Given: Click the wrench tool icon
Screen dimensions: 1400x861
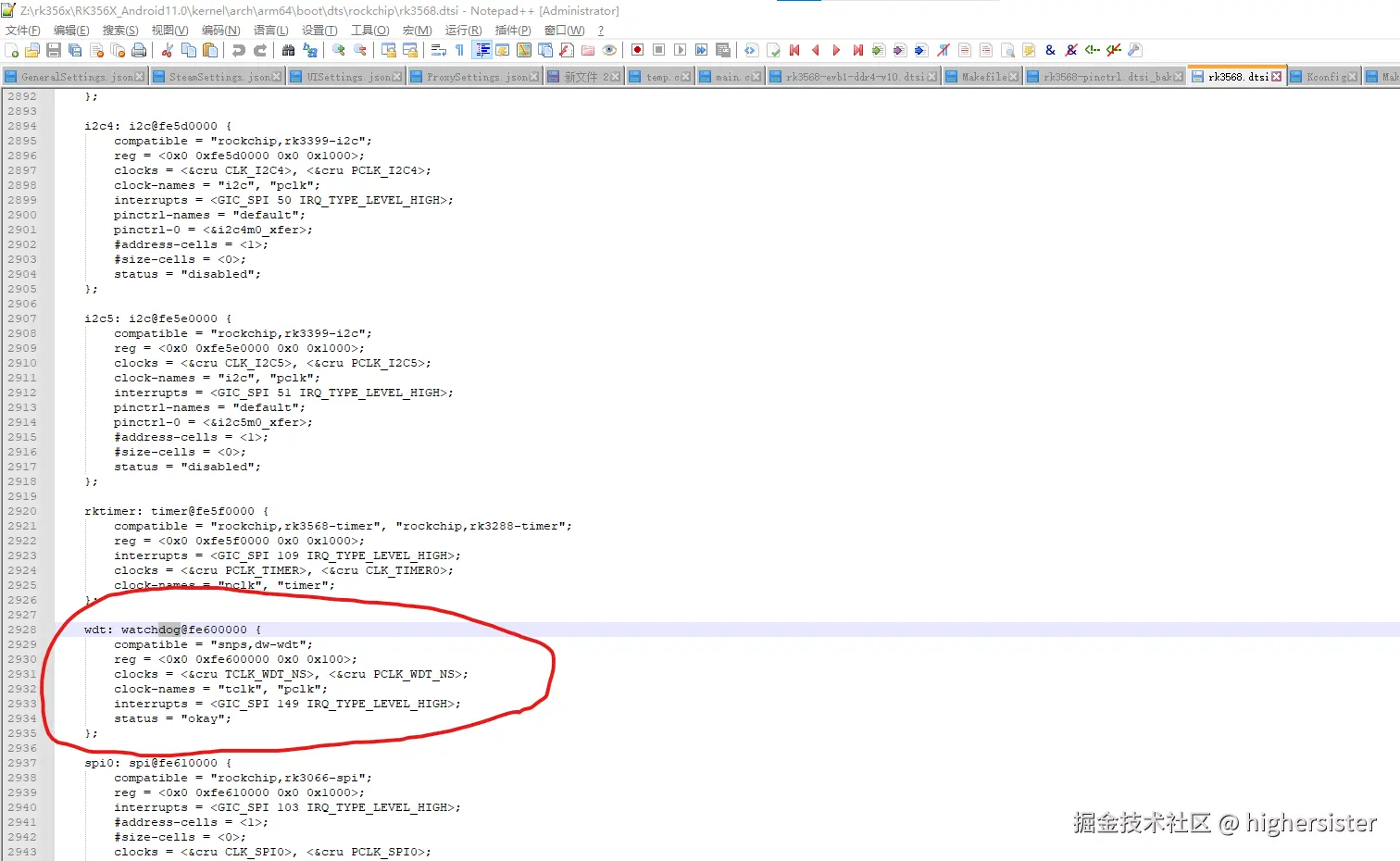Looking at the screenshot, I should (1135, 50).
